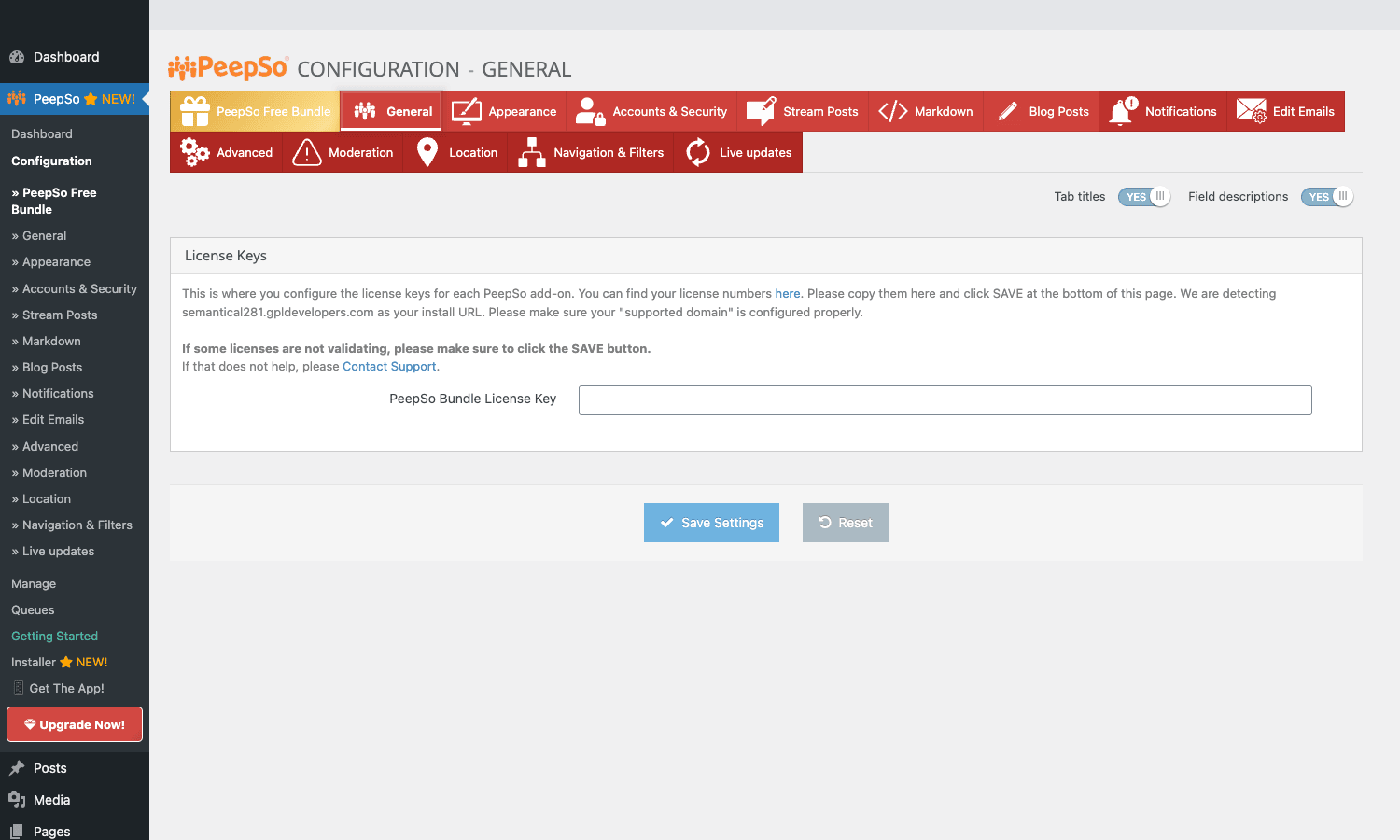Viewport: 1400px width, 840px height.
Task: Click the Navigation & Filters sitemap icon
Action: click(532, 152)
